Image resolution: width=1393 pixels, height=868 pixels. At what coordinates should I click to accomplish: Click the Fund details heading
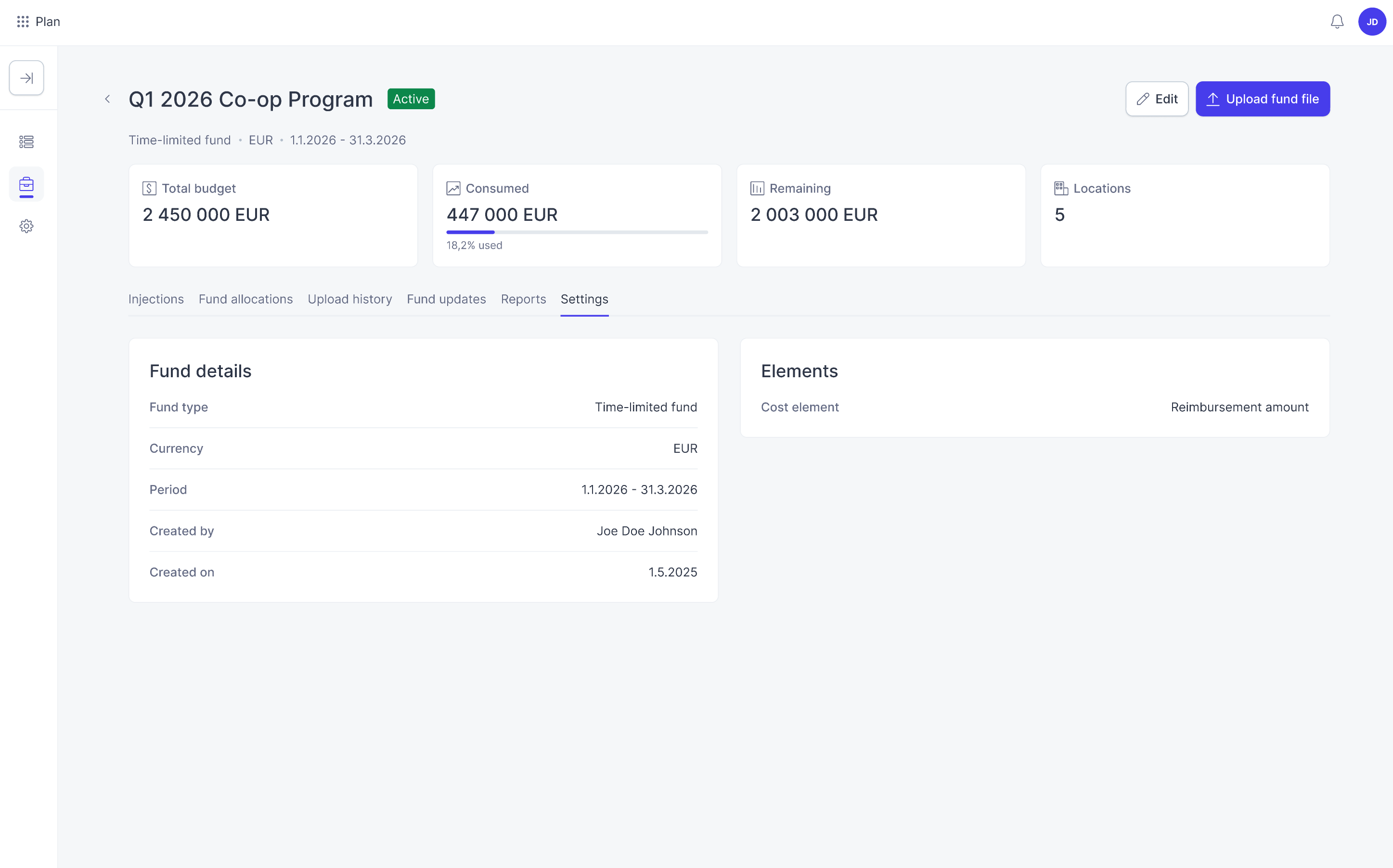(x=200, y=371)
